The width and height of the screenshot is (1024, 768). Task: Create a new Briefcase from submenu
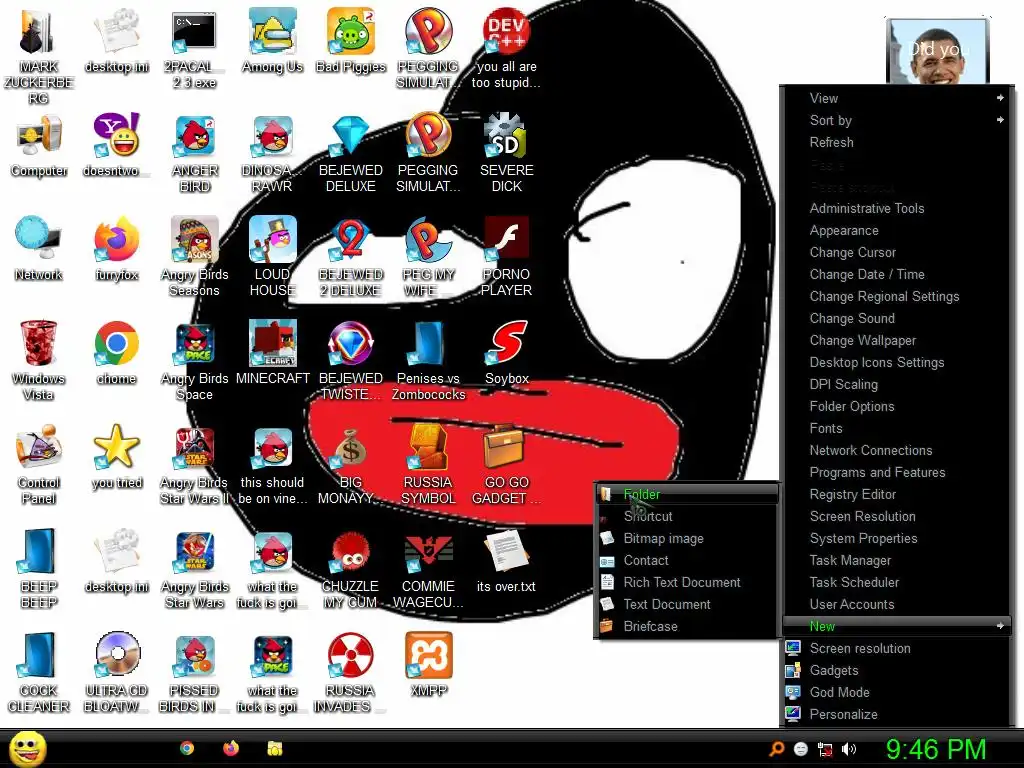(x=688, y=626)
